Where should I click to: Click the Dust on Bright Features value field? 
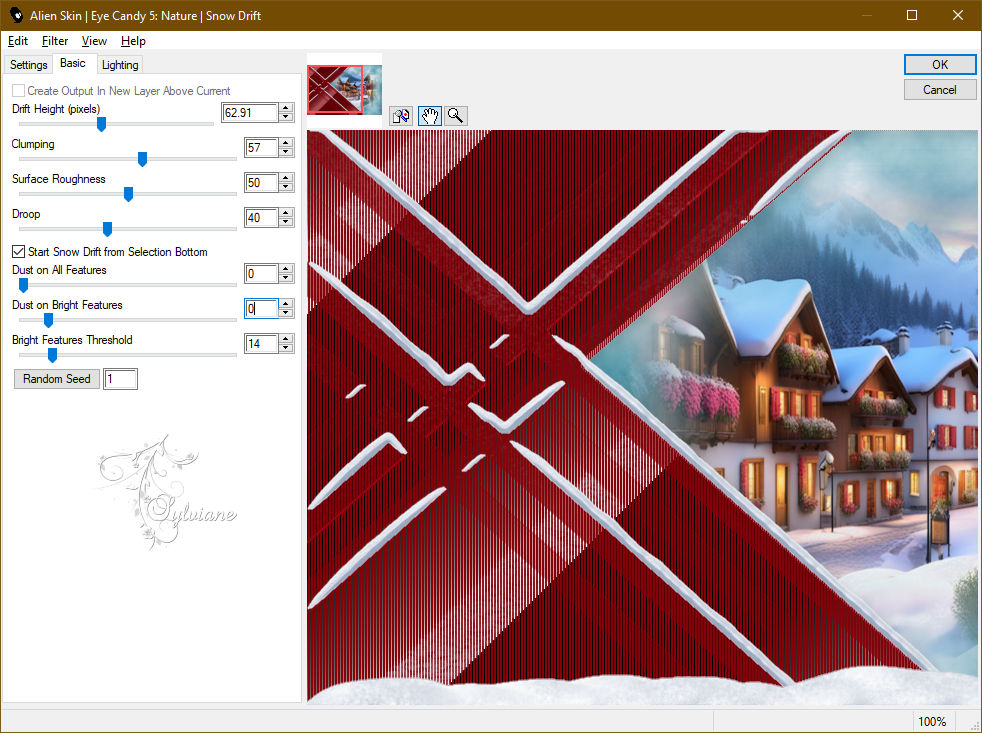(x=261, y=309)
